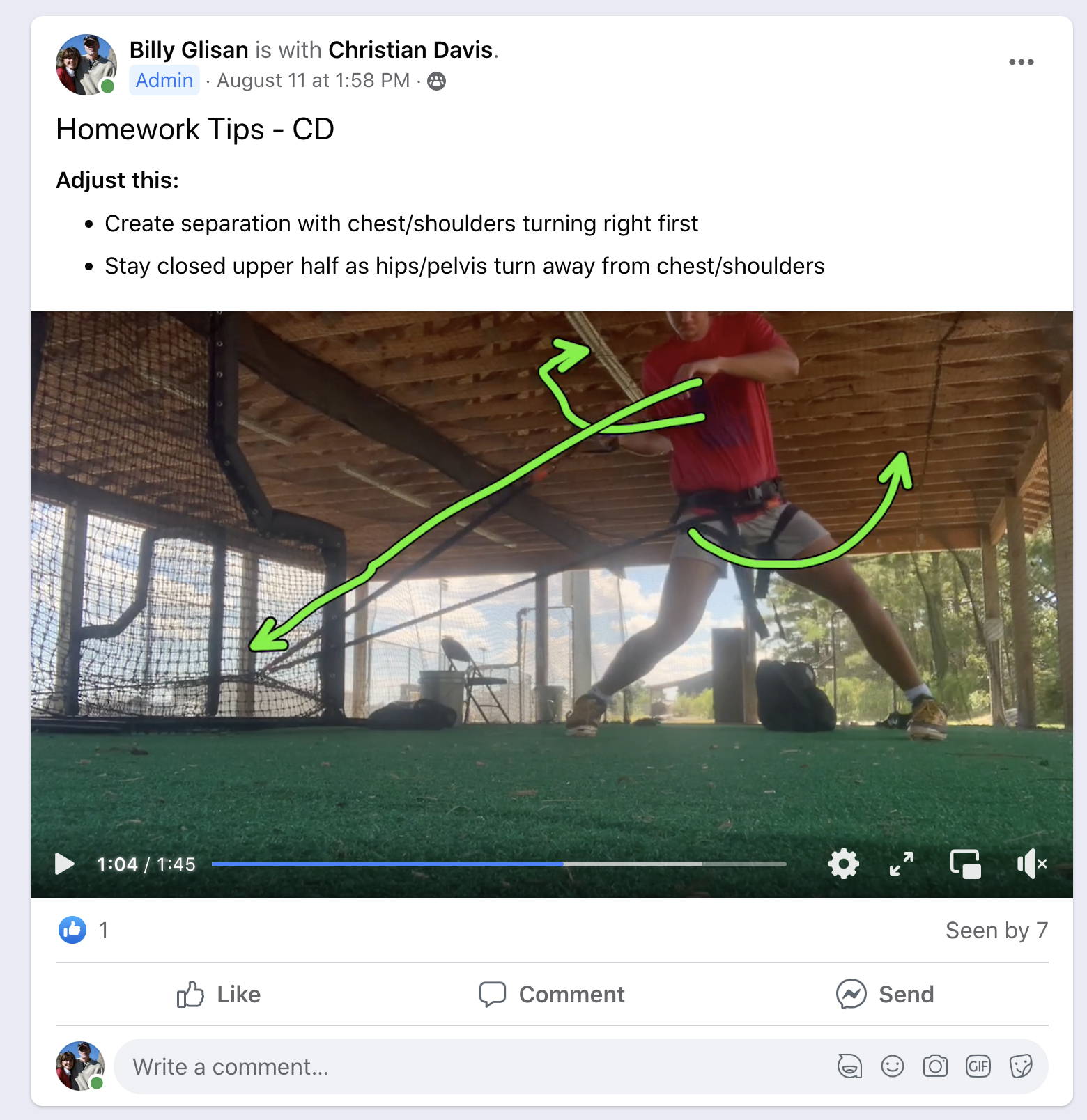Open Christian Davis profile link
The image size is (1087, 1120).
[x=410, y=50]
